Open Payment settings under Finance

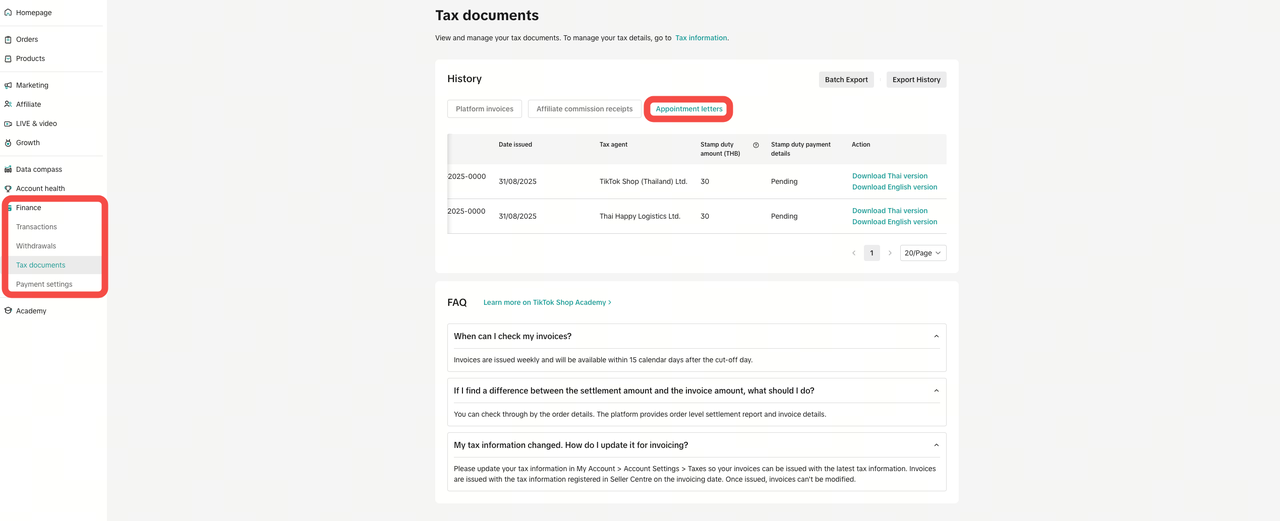pos(44,284)
